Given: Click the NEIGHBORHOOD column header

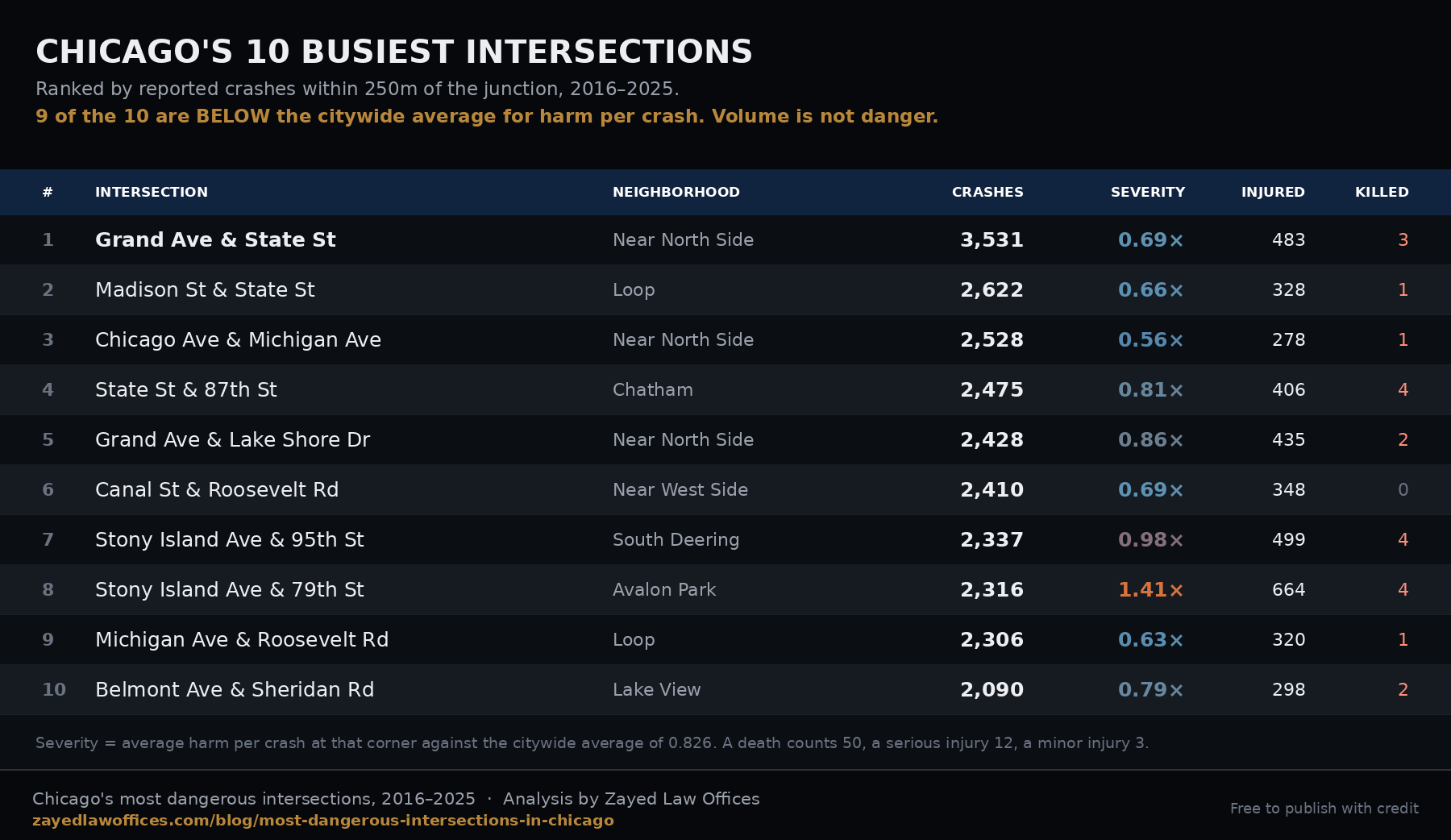Looking at the screenshot, I should pyautogui.click(x=676, y=192).
